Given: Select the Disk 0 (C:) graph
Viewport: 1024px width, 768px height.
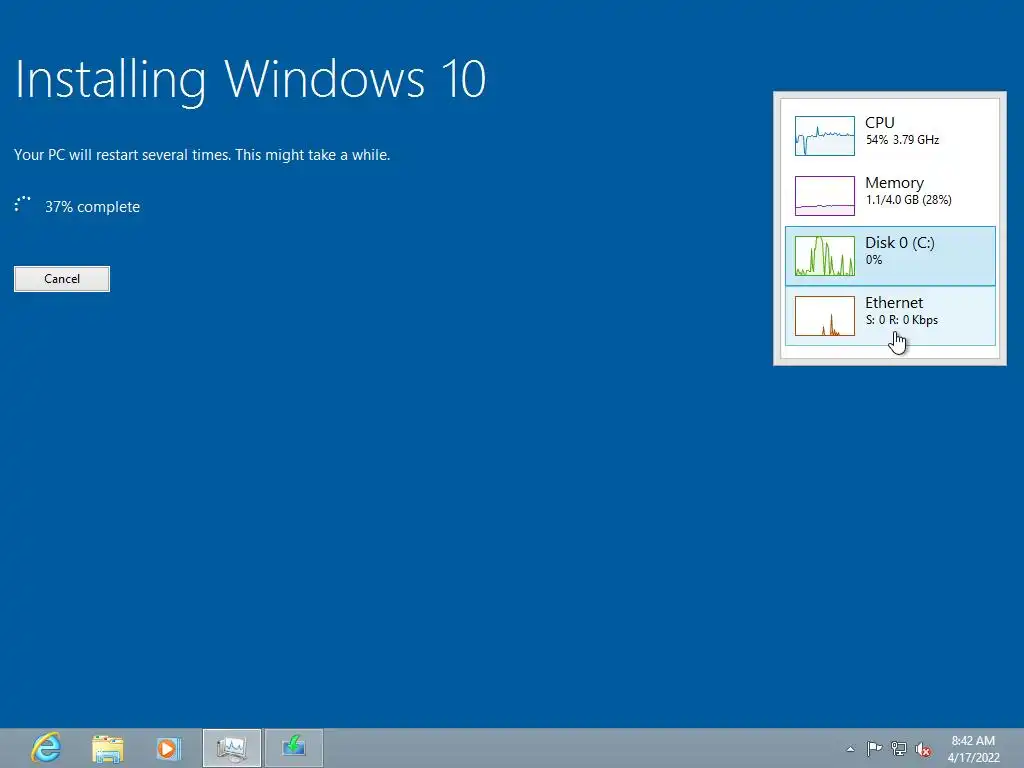Looking at the screenshot, I should (x=825, y=256).
